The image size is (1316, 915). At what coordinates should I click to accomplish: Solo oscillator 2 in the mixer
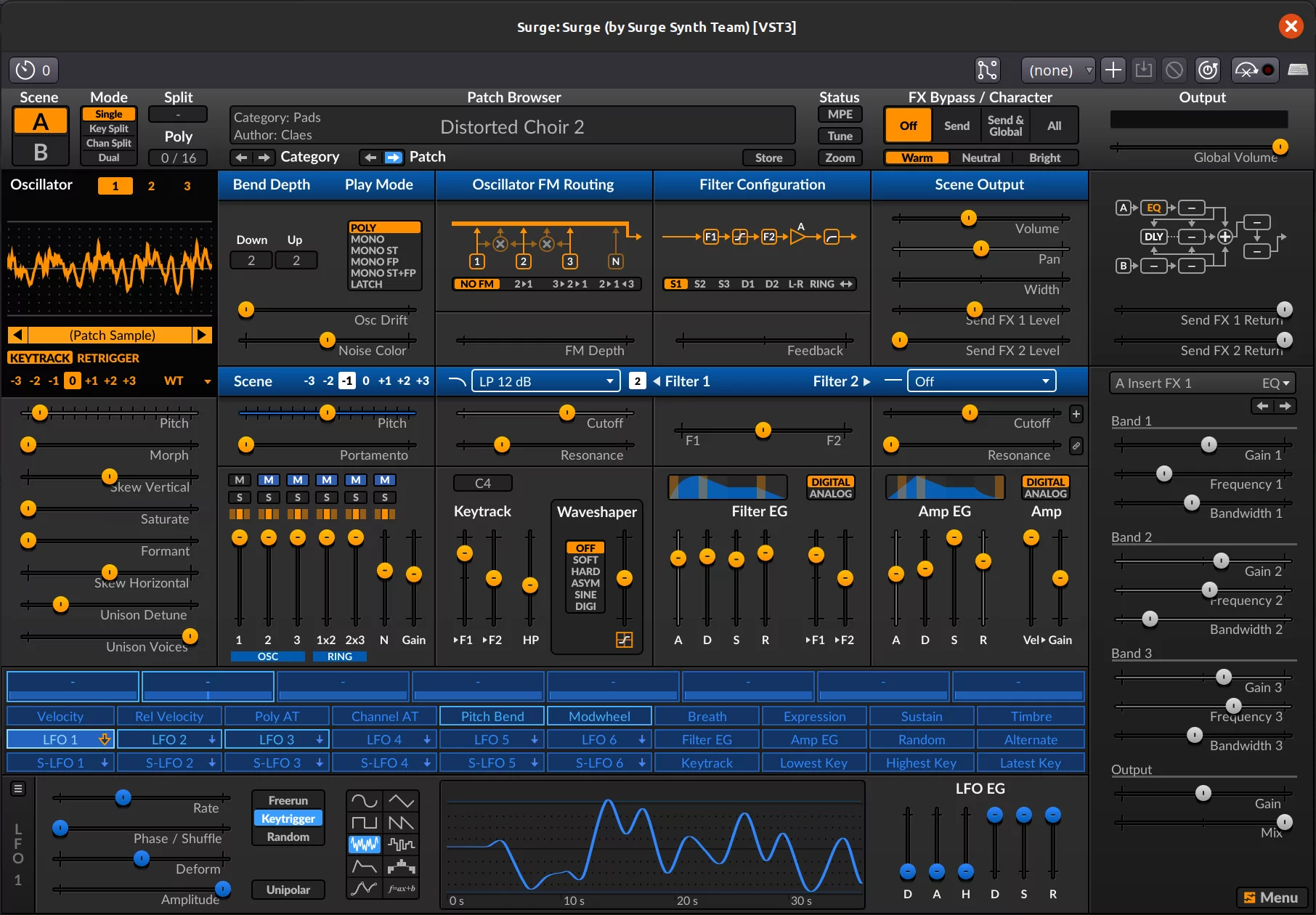point(269,497)
